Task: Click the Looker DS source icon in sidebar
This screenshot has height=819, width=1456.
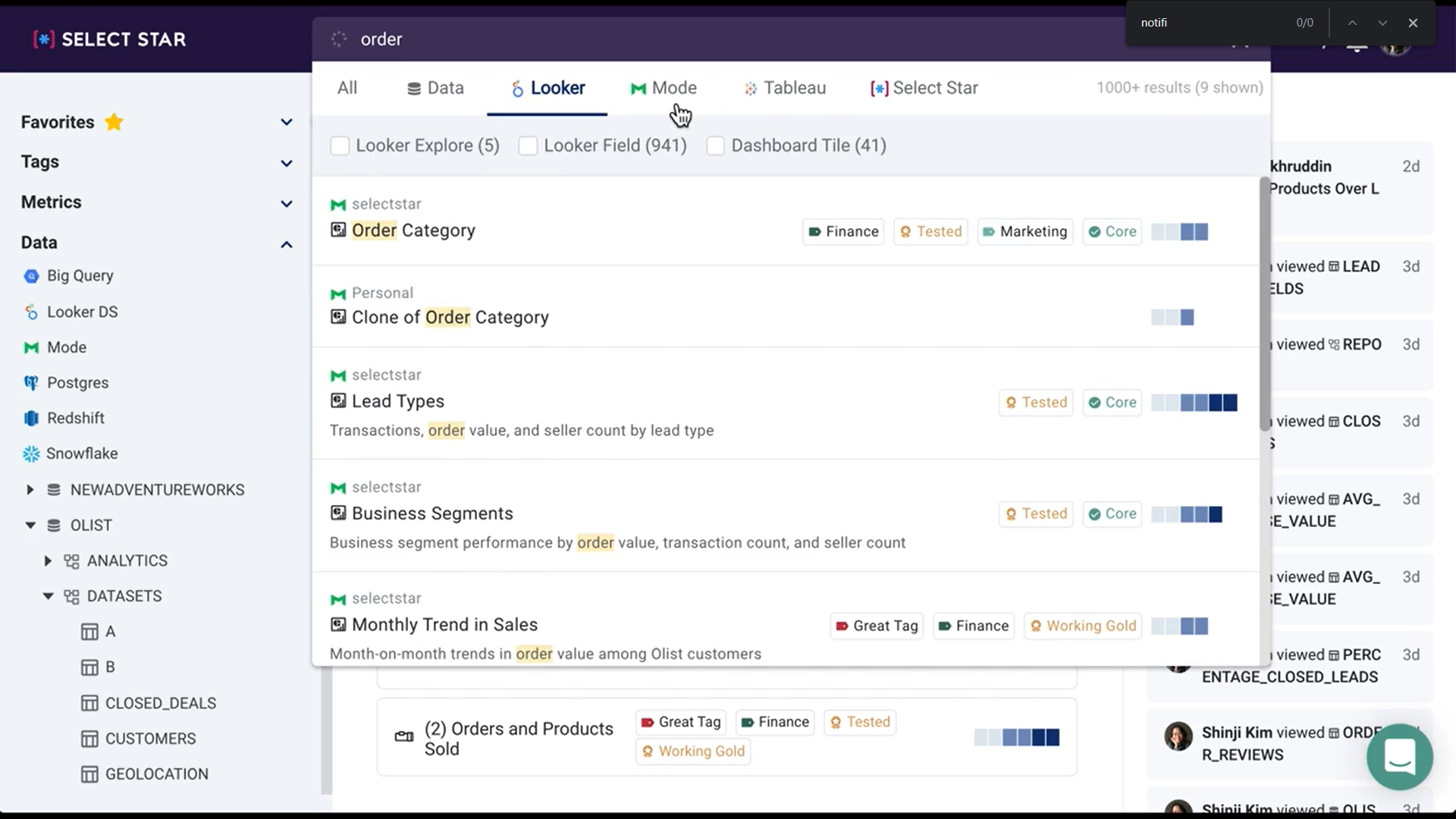Action: (x=30, y=312)
